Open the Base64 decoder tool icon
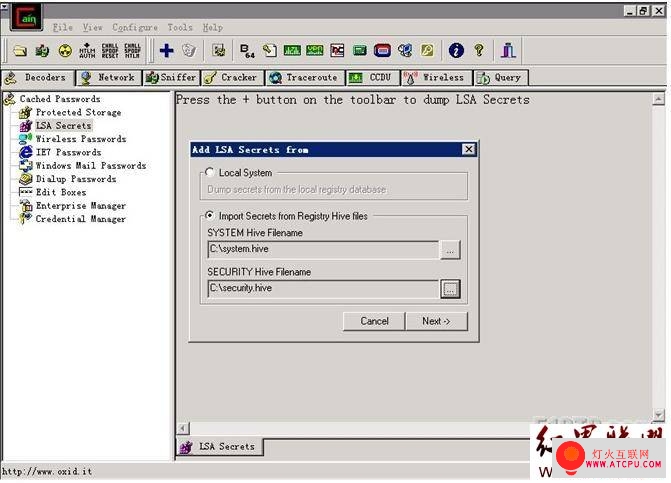This screenshot has height=483, width=671. click(247, 50)
